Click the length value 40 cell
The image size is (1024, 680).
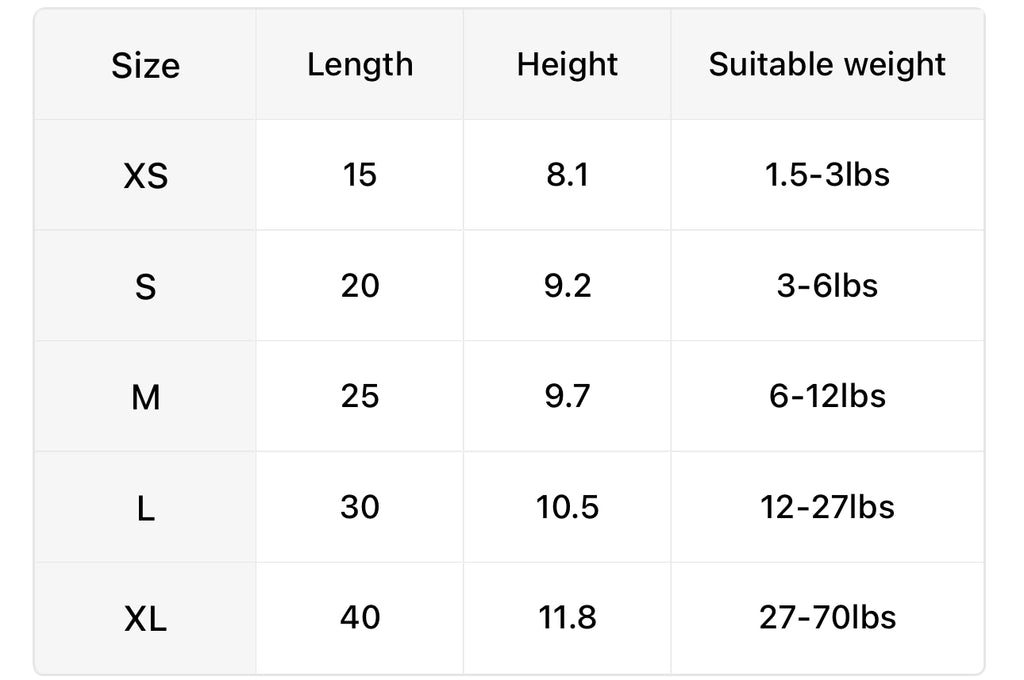point(360,617)
